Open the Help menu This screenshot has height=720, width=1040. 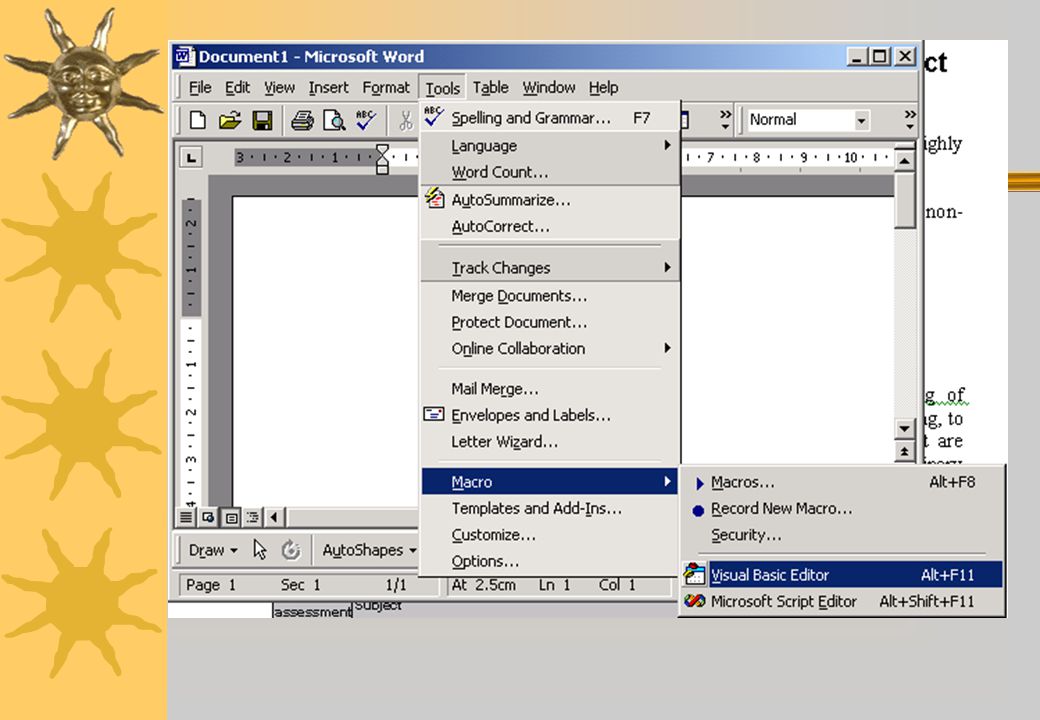click(x=604, y=88)
